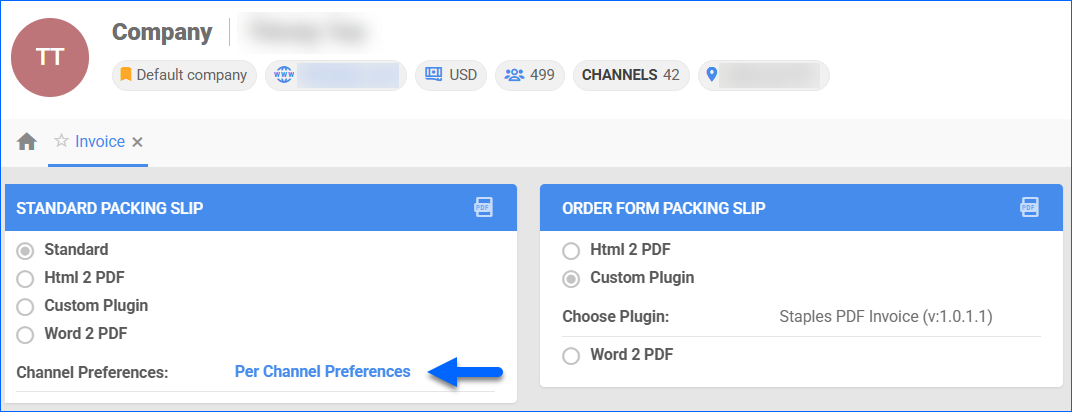Click the location pin chip

coord(763,75)
